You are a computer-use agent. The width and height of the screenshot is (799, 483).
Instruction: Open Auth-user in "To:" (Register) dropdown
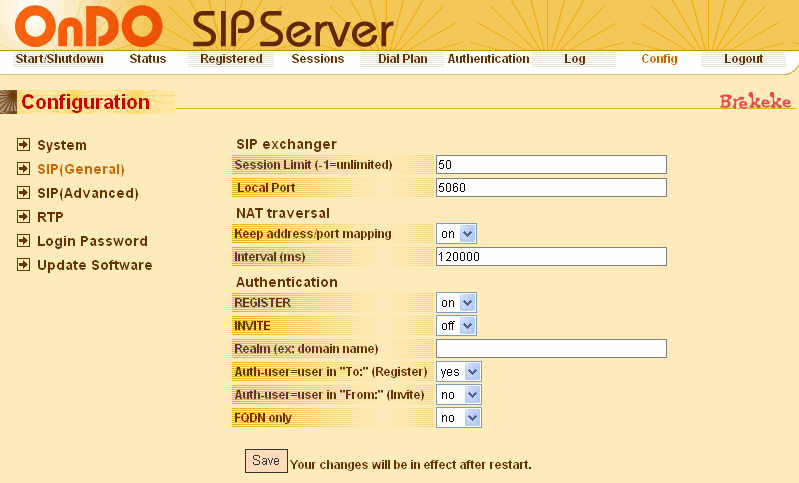pyautogui.click(x=459, y=371)
